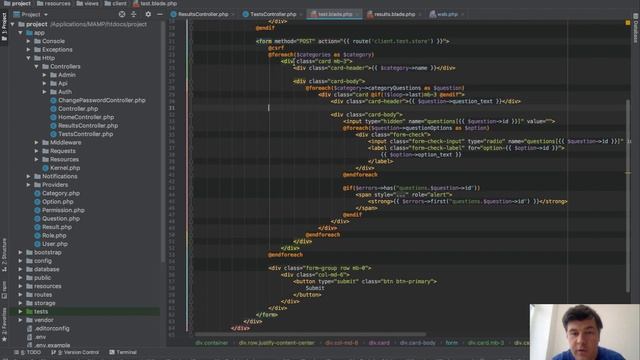Viewport: 640px width, 360px height.
Task: Switch to web.php editor tab
Action: point(446,14)
